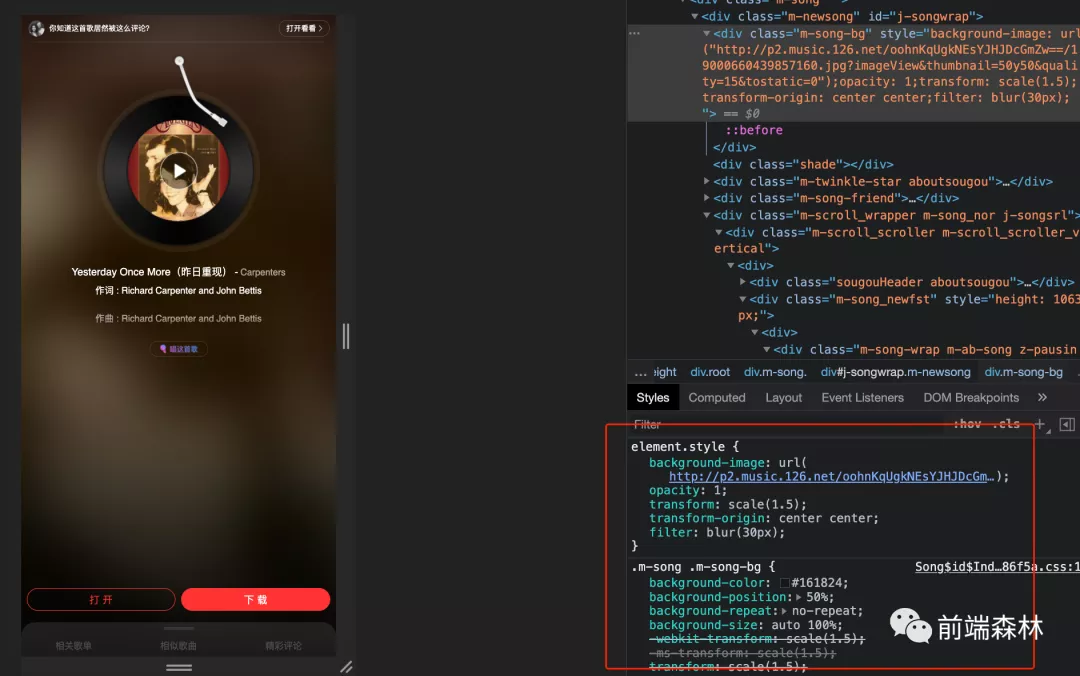Expand the background-repeat shorthand triangle
The height and width of the screenshot is (676, 1080).
pyautogui.click(x=784, y=611)
